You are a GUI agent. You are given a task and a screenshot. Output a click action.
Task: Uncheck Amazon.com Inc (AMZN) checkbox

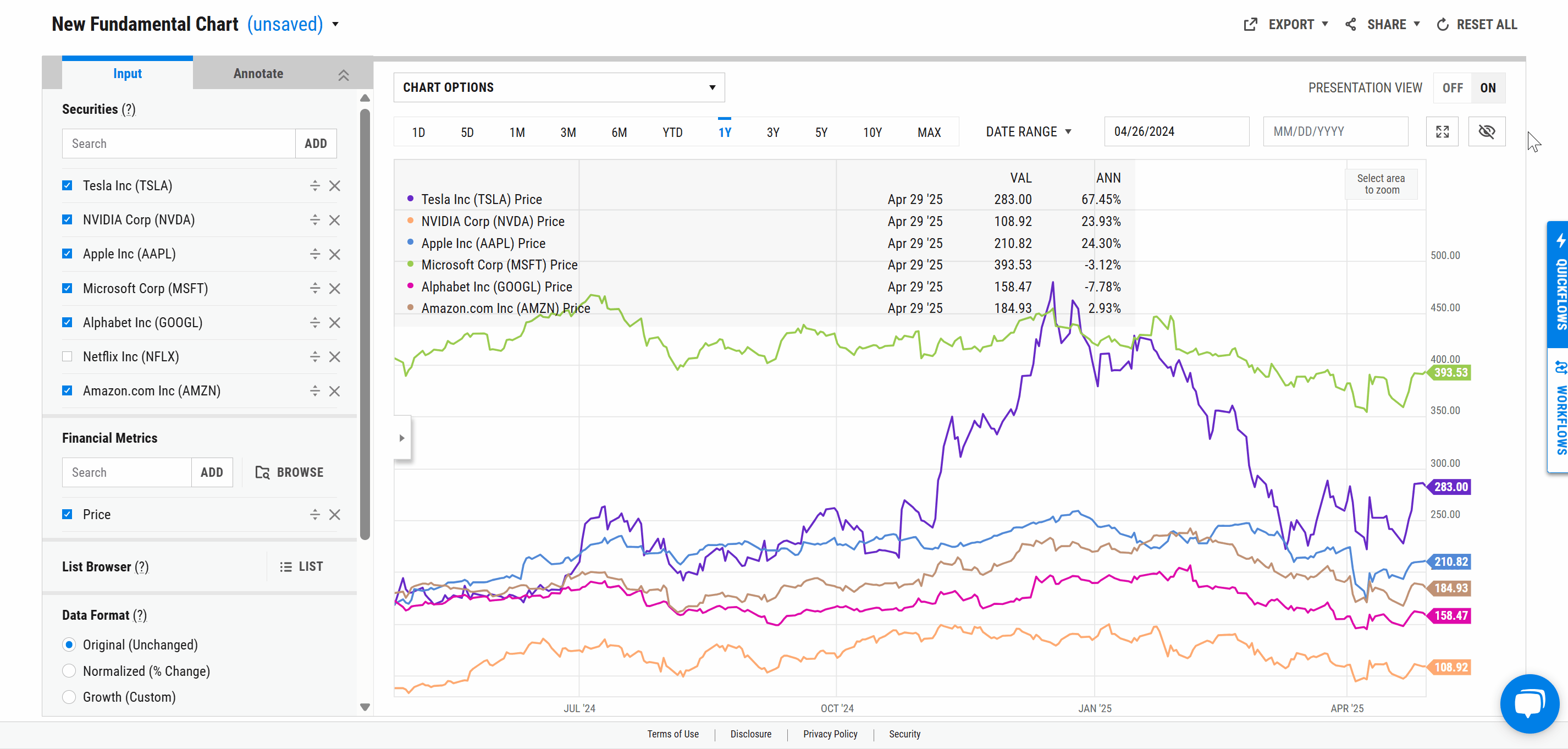[x=68, y=390]
